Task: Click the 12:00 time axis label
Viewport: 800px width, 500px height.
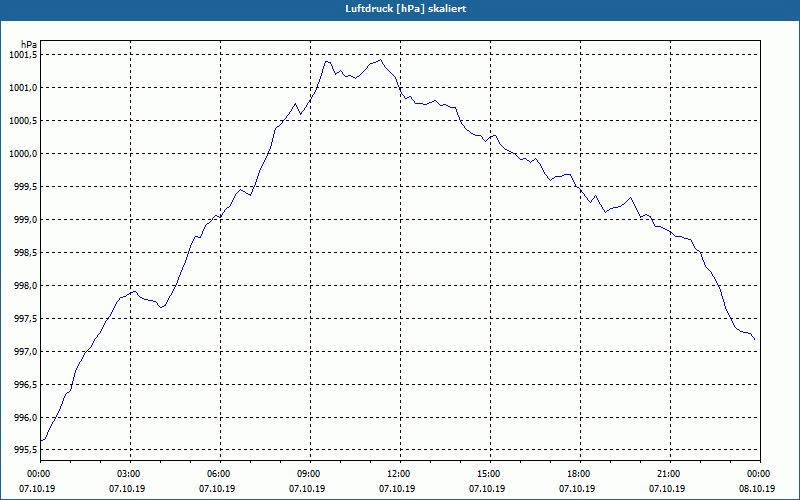Action: tap(400, 474)
